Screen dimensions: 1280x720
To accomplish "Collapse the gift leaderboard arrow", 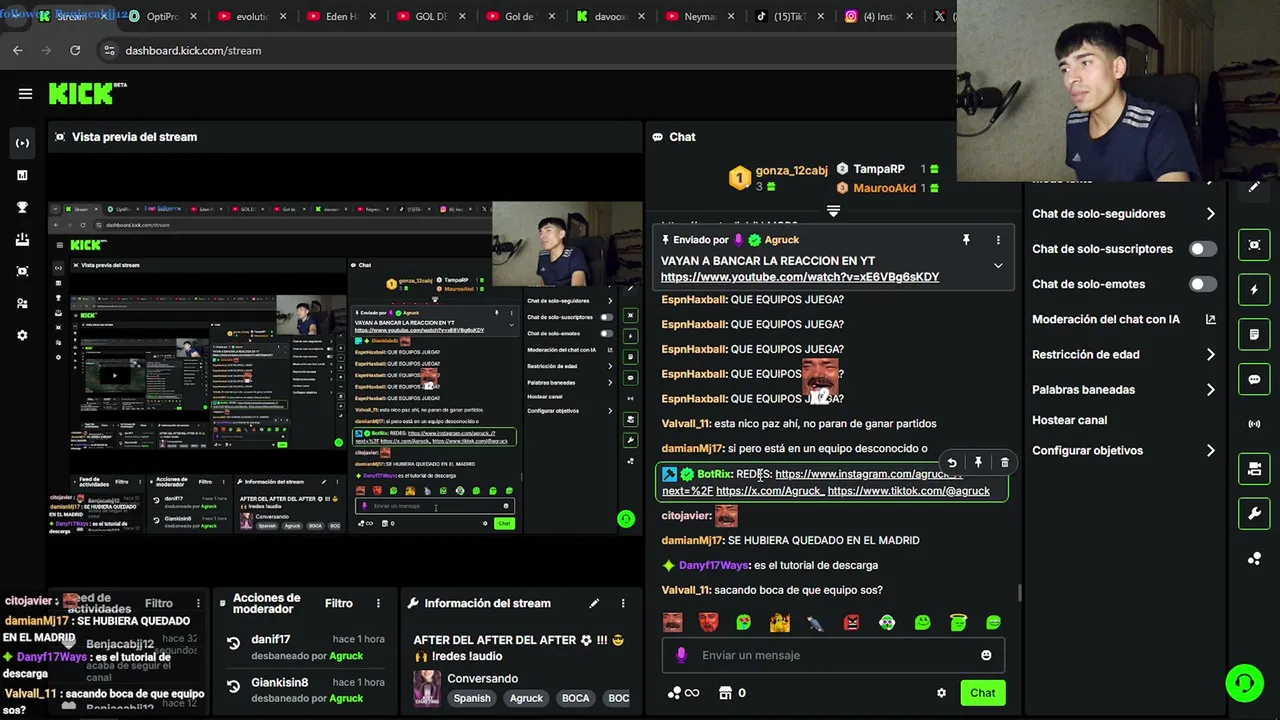I will point(833,211).
